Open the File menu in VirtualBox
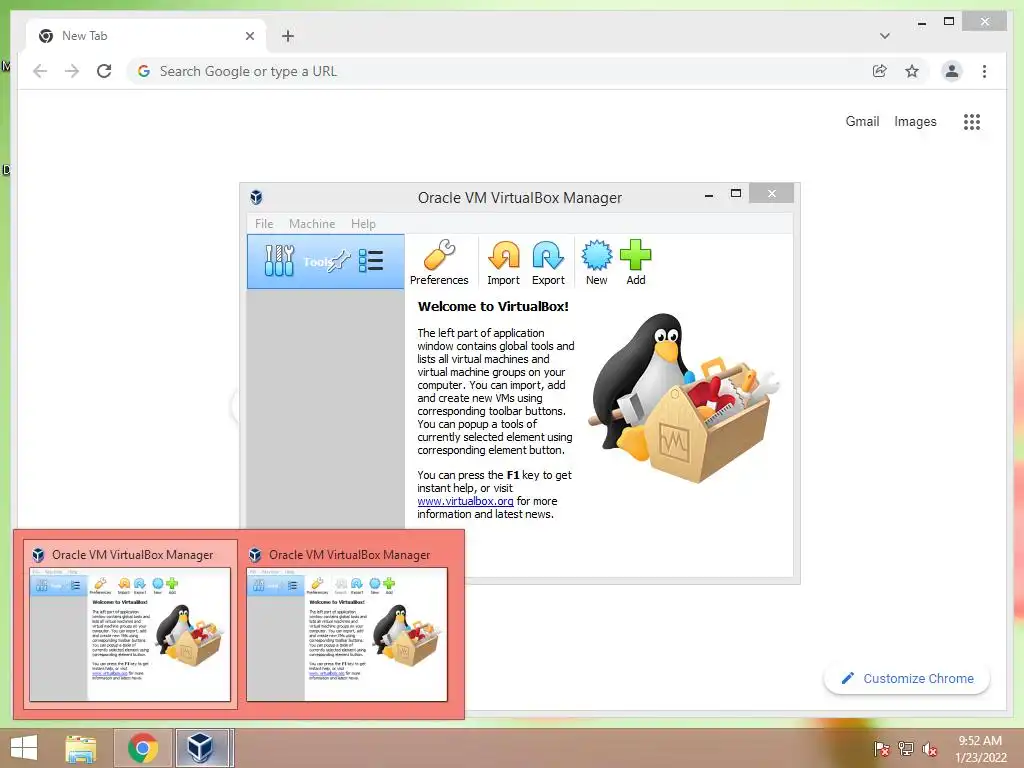 (x=264, y=223)
